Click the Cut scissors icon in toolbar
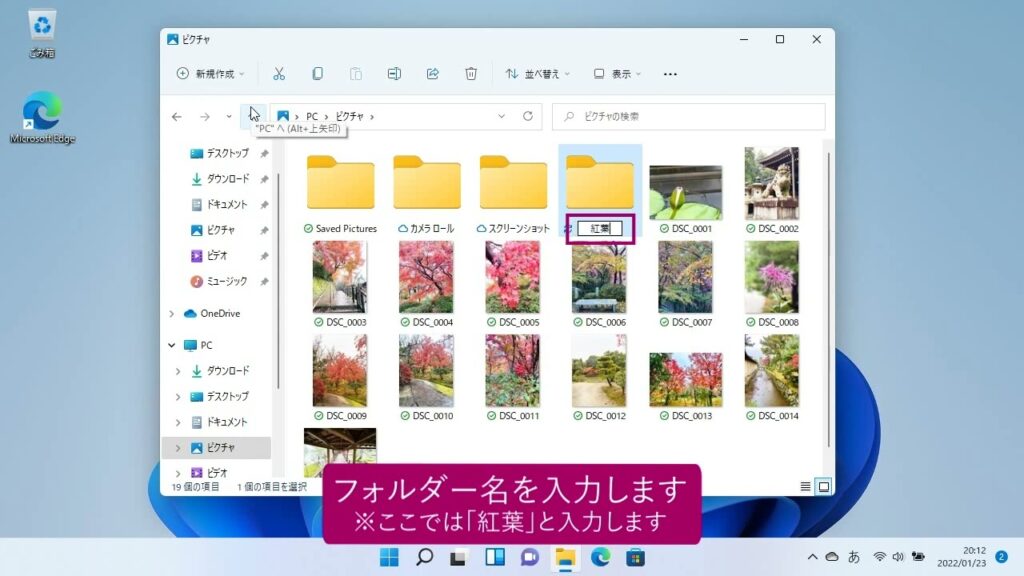Image resolution: width=1024 pixels, height=576 pixels. tap(279, 74)
